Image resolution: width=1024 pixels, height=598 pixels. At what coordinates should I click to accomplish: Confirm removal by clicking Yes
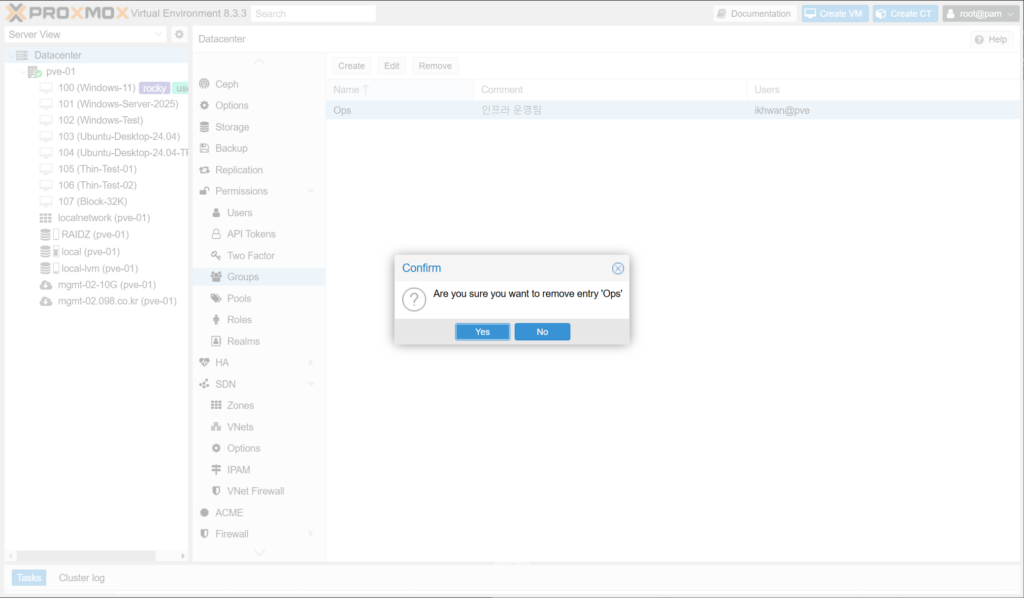click(482, 332)
